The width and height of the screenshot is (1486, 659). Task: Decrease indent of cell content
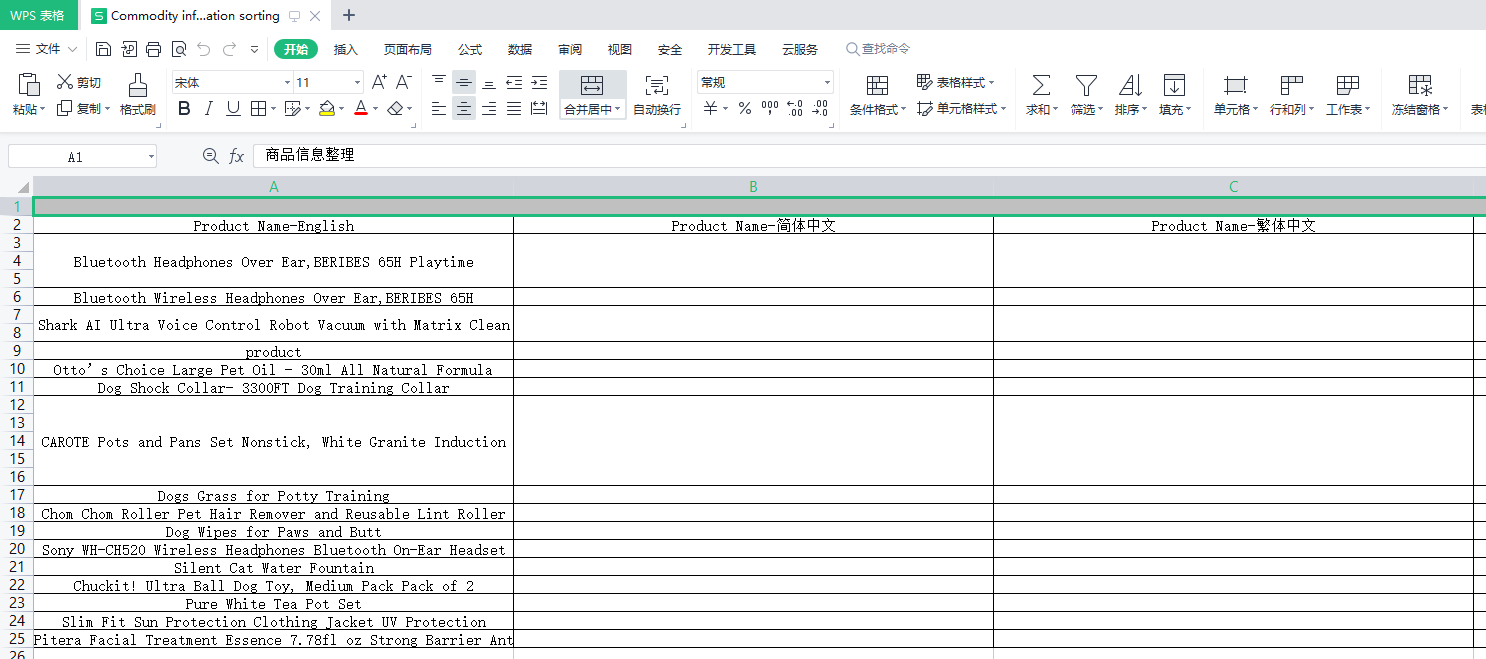(514, 82)
